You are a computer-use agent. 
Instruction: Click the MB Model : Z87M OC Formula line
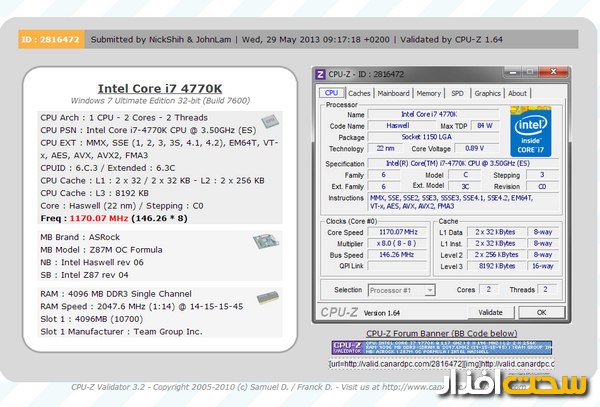101,250
